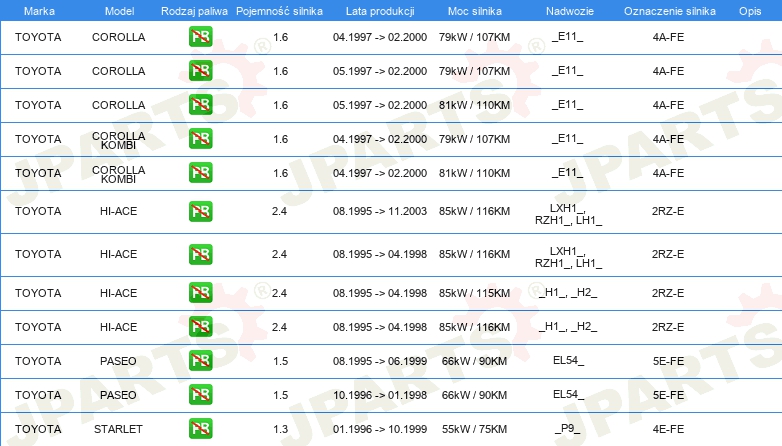Screen dimensions: 782x446
Task: Click the Moc silnika column header
Action: 475,11
